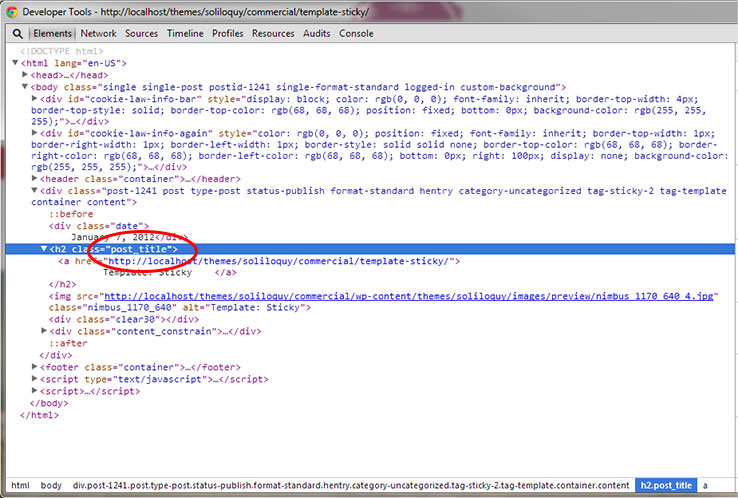Click body in the breadcrumb bar

[51, 485]
